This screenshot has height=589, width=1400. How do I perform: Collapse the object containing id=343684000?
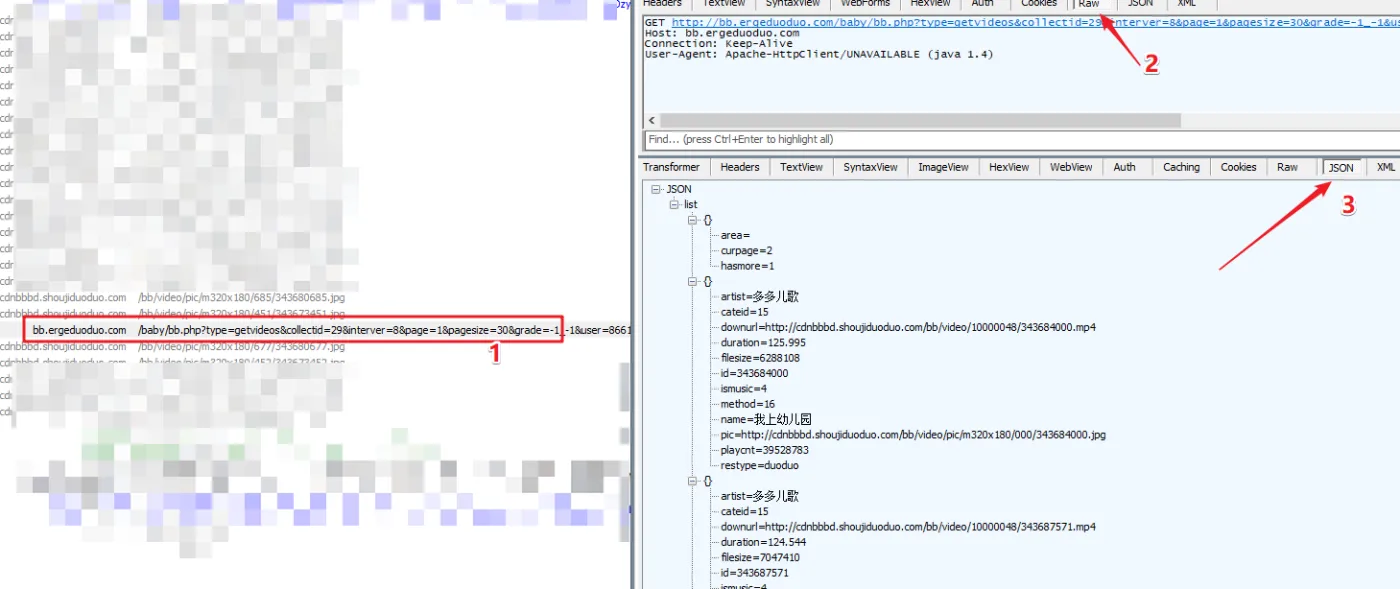pyautogui.click(x=692, y=282)
